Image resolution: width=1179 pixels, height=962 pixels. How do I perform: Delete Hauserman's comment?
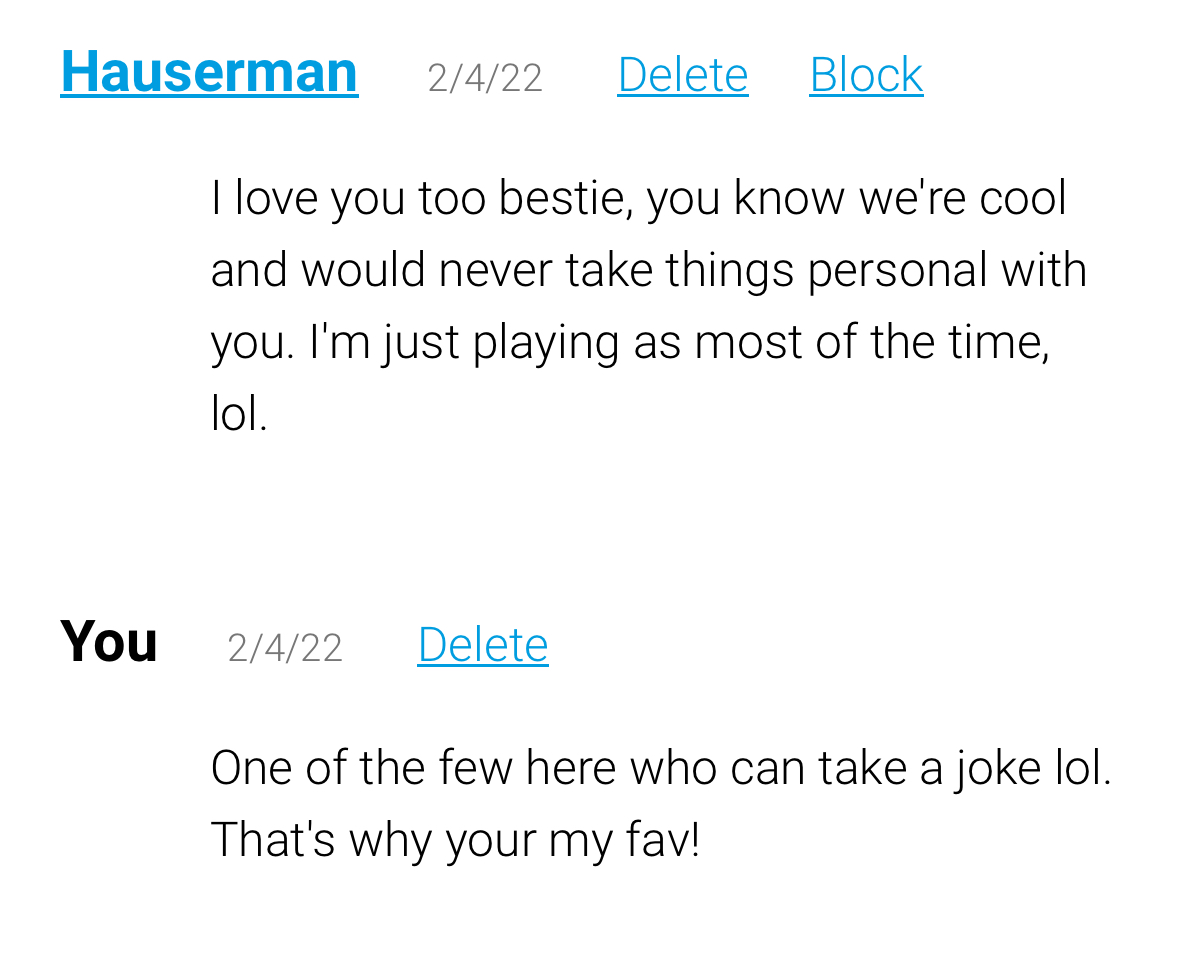683,75
